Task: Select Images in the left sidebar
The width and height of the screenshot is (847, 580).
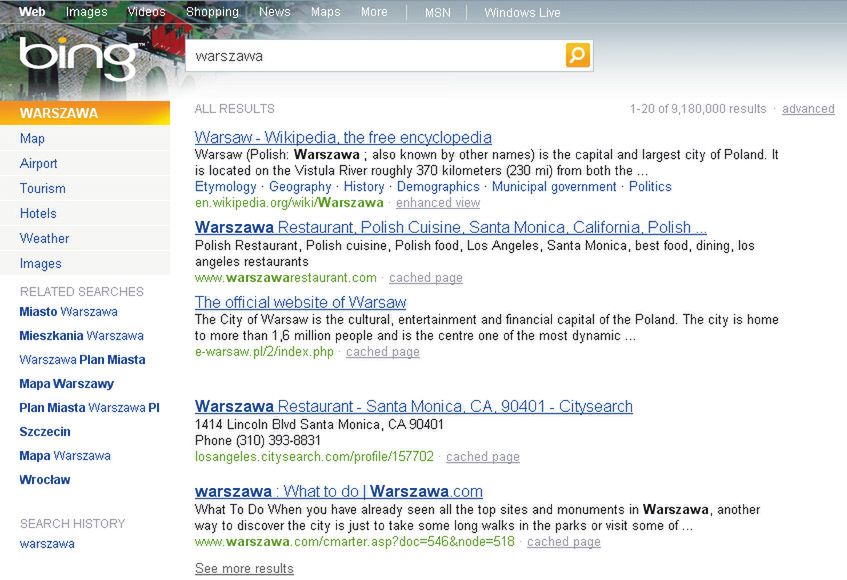Action: coord(41,264)
